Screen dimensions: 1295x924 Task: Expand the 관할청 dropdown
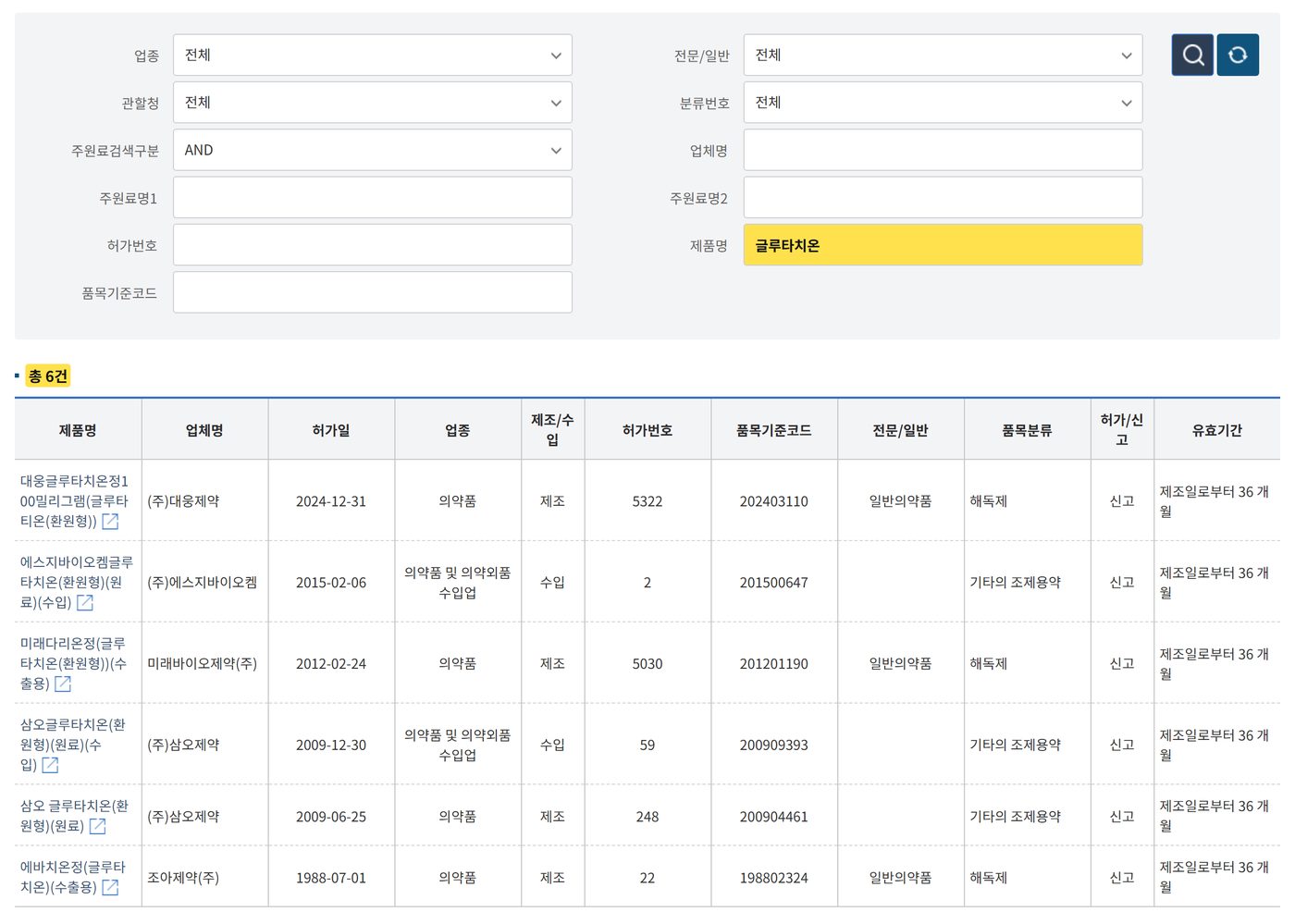click(373, 103)
